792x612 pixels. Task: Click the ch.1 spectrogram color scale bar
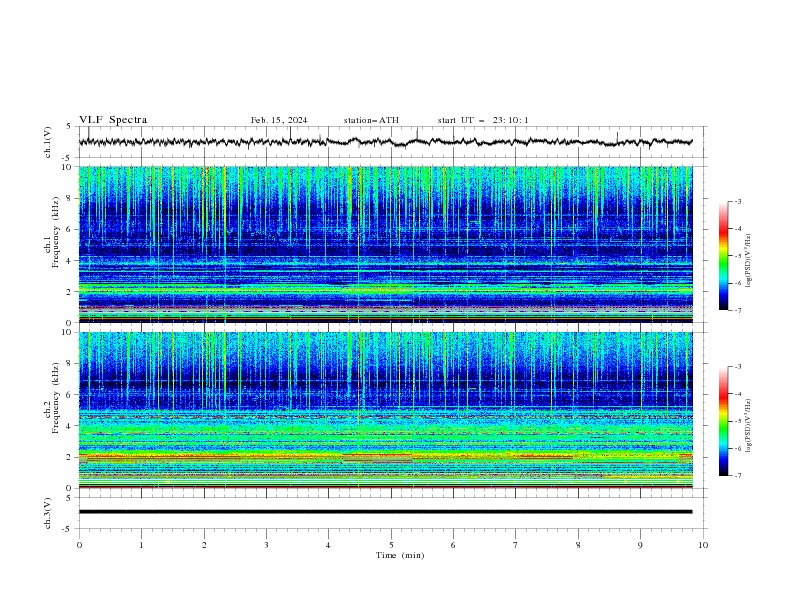click(x=723, y=256)
